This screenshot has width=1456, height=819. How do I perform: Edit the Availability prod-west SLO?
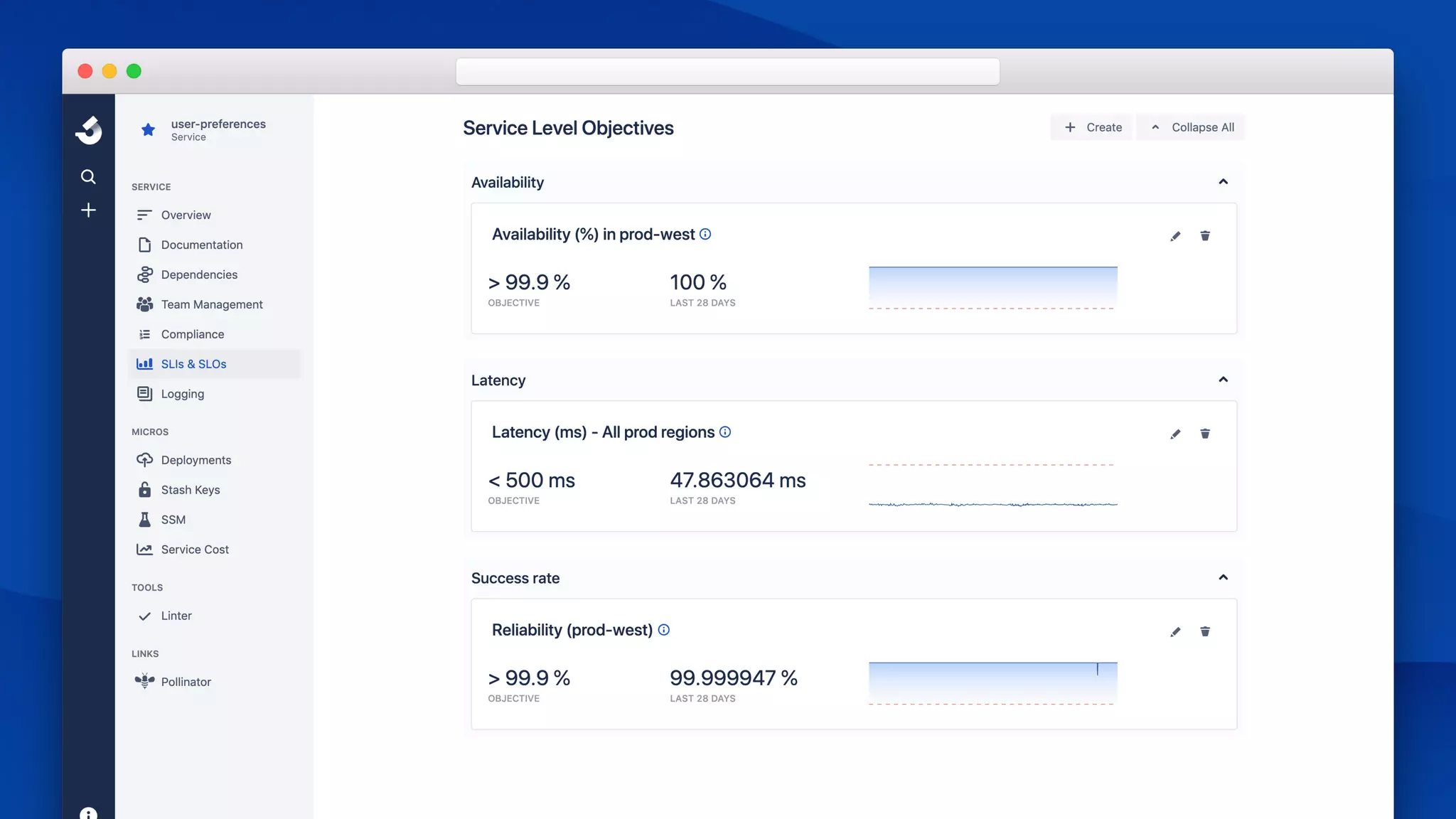[x=1175, y=236]
